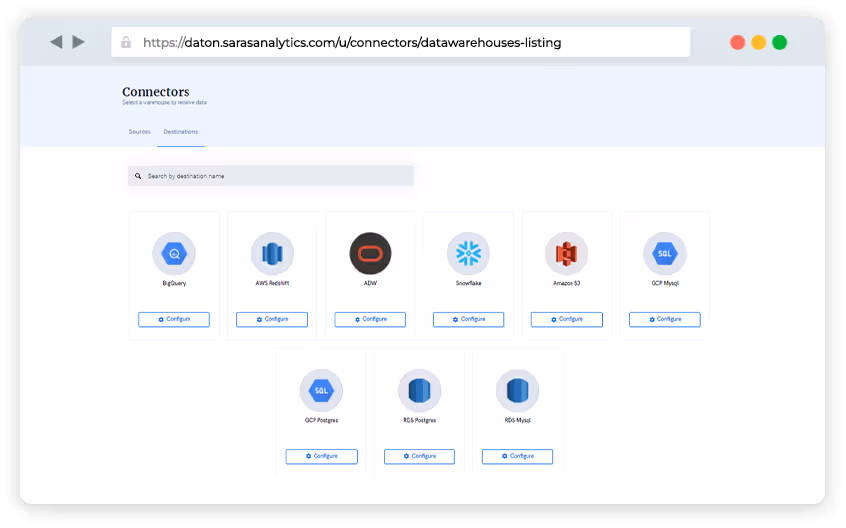This screenshot has height=528, width=846.
Task: Configure the Amazon S3 destination
Action: [567, 319]
